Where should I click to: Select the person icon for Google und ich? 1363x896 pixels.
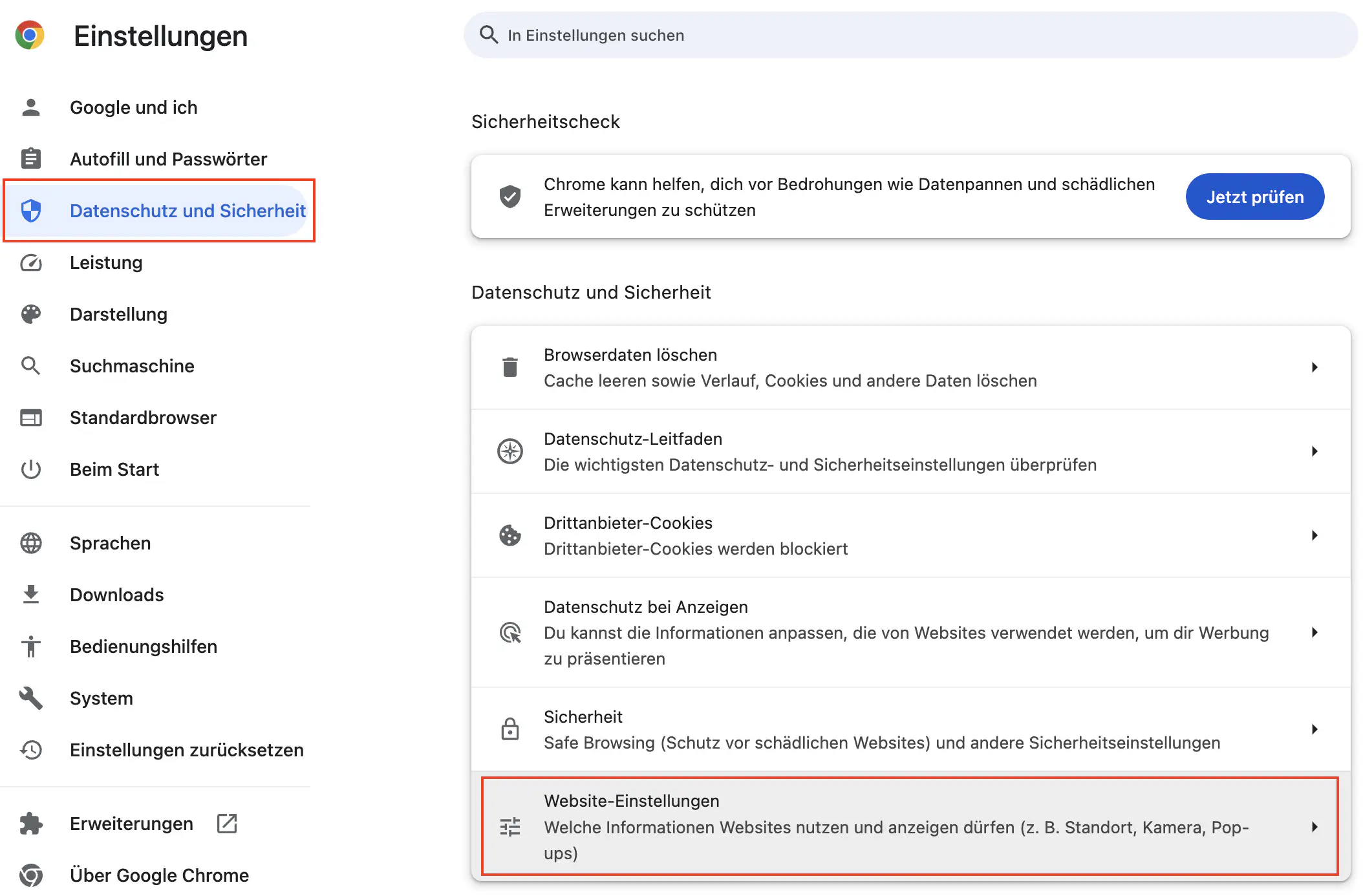[x=30, y=107]
